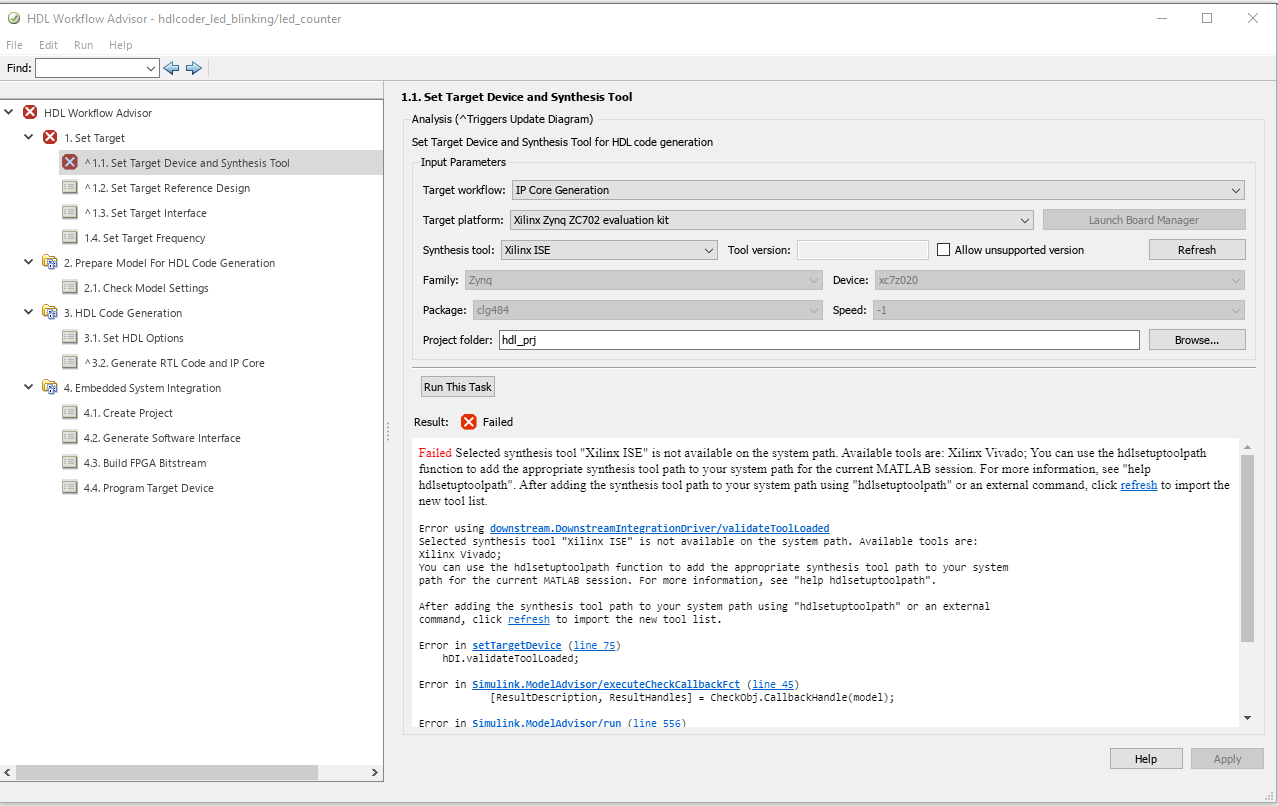The image size is (1278, 806).
Task: Click the error badge on HDL Workflow Advisor root
Action: (29, 113)
